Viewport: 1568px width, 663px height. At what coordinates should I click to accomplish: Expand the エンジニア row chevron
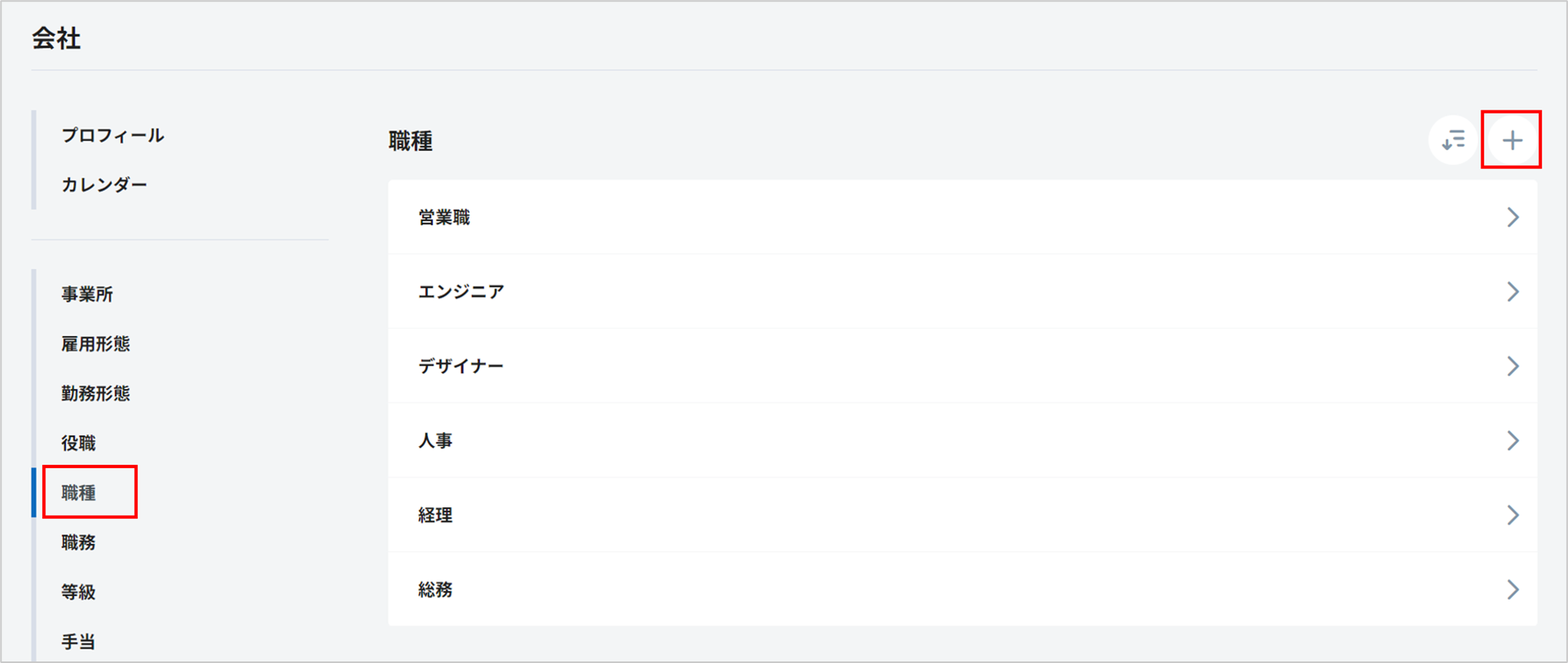click(1512, 291)
